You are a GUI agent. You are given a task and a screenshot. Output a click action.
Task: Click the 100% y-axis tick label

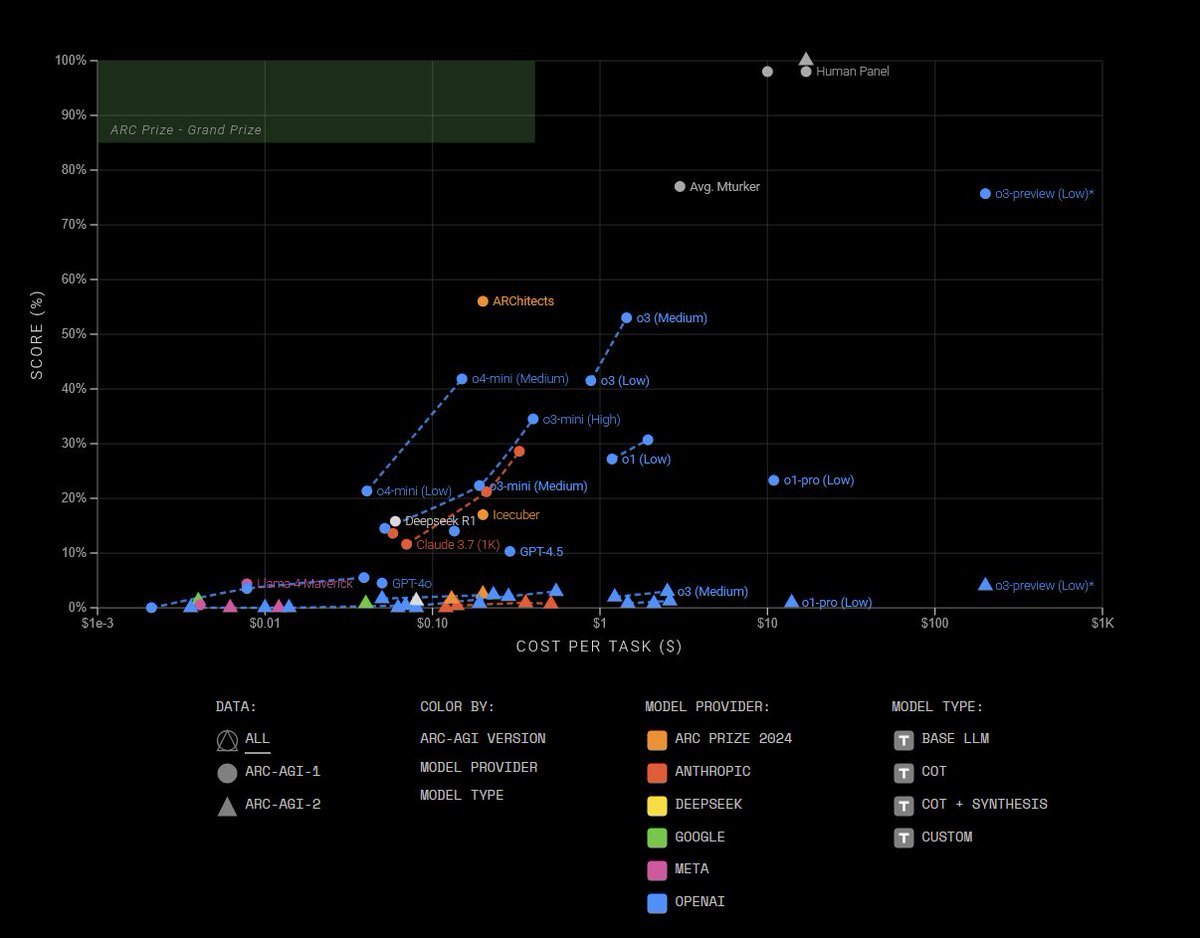tap(71, 61)
